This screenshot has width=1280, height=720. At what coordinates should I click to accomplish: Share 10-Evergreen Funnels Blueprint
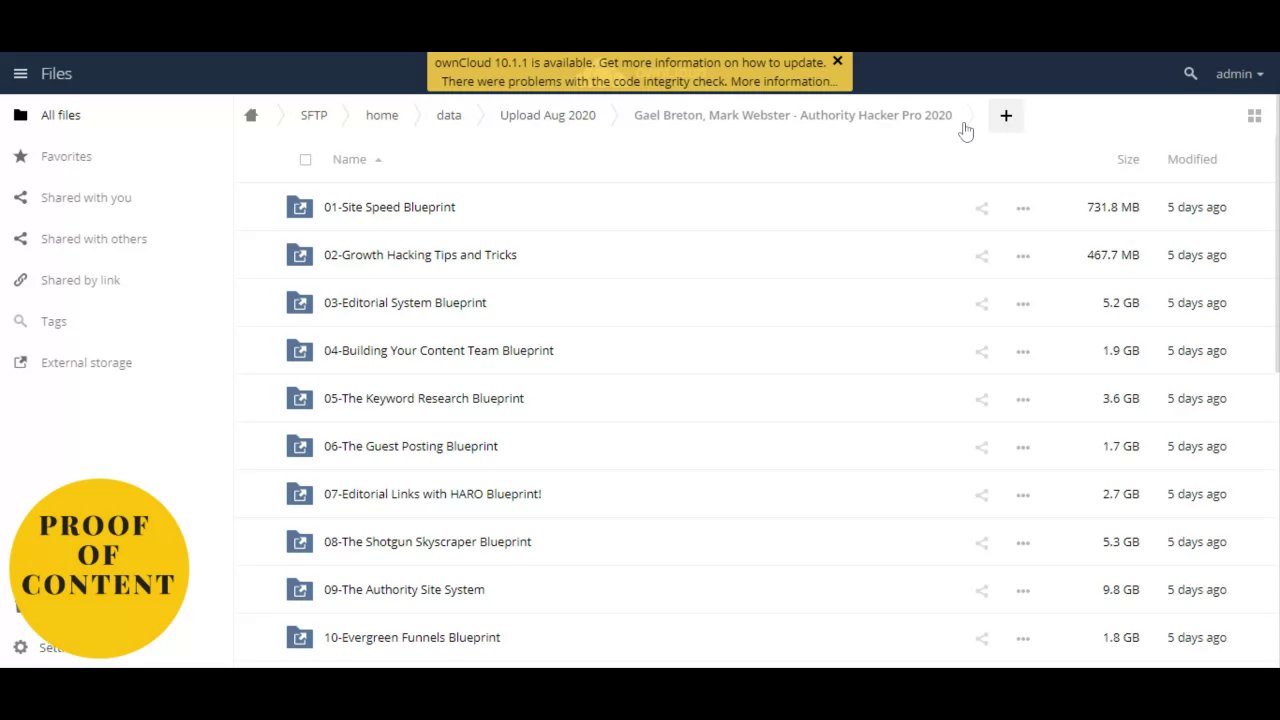(x=982, y=638)
